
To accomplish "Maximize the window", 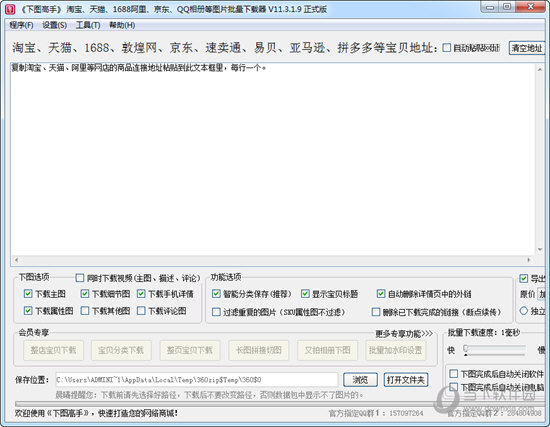I will [x=507, y=7].
